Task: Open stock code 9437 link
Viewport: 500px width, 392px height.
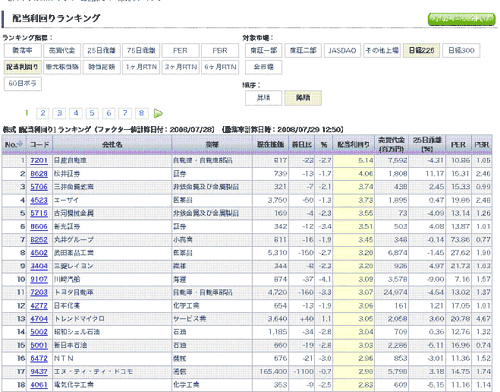Action: coord(39,372)
